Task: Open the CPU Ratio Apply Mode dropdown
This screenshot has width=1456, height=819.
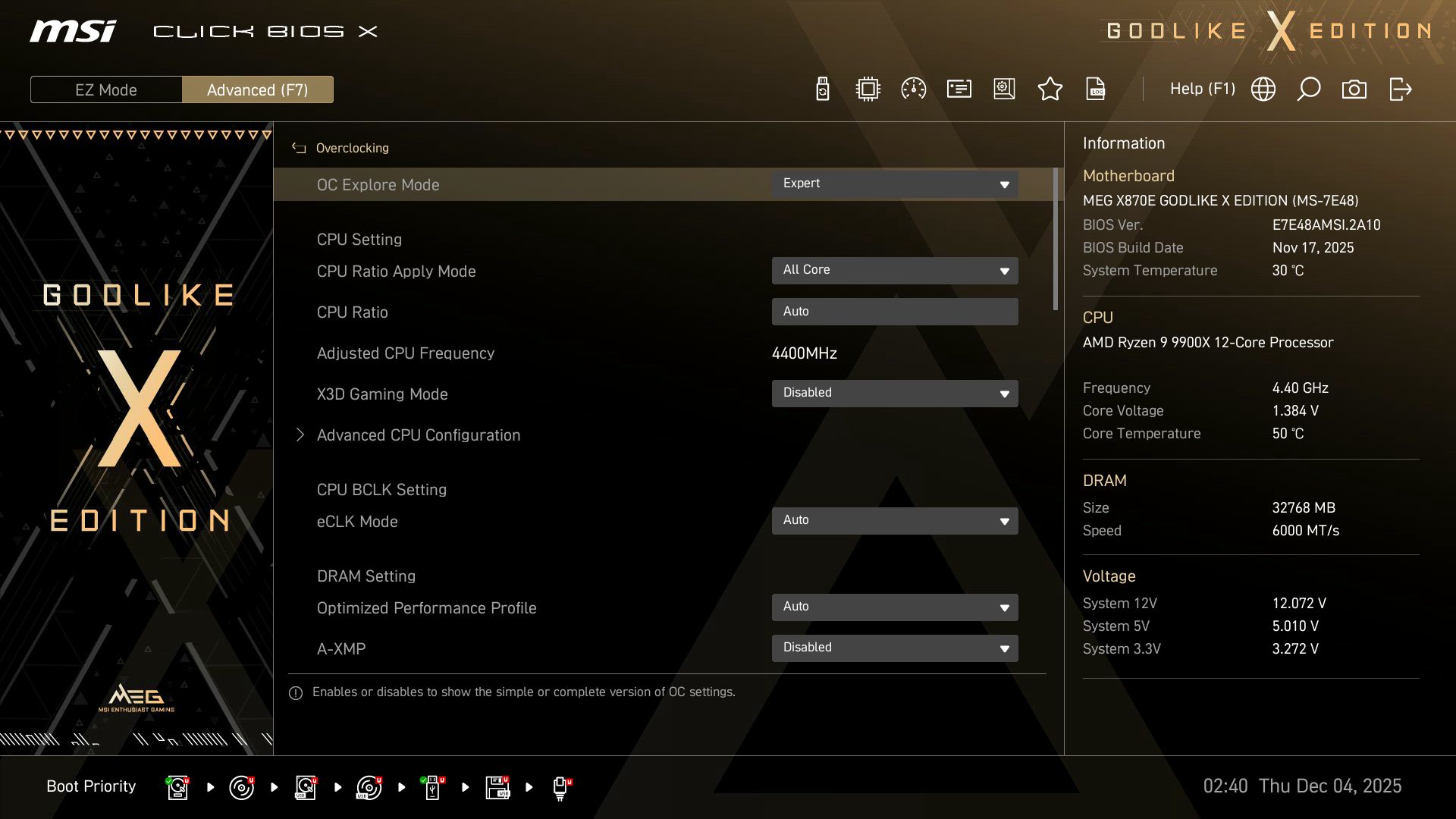Action: pos(895,270)
